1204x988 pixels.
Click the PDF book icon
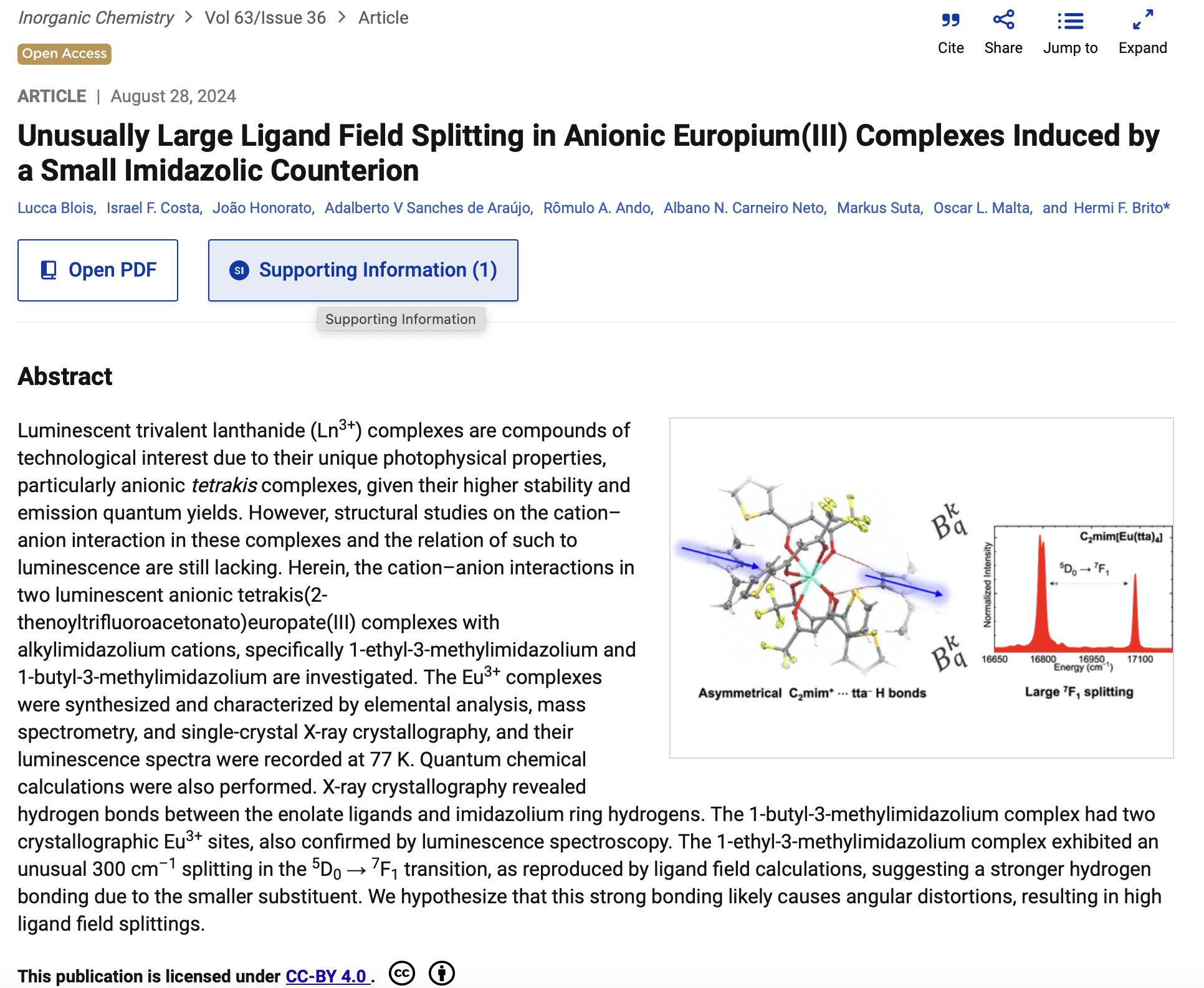pyautogui.click(x=49, y=270)
